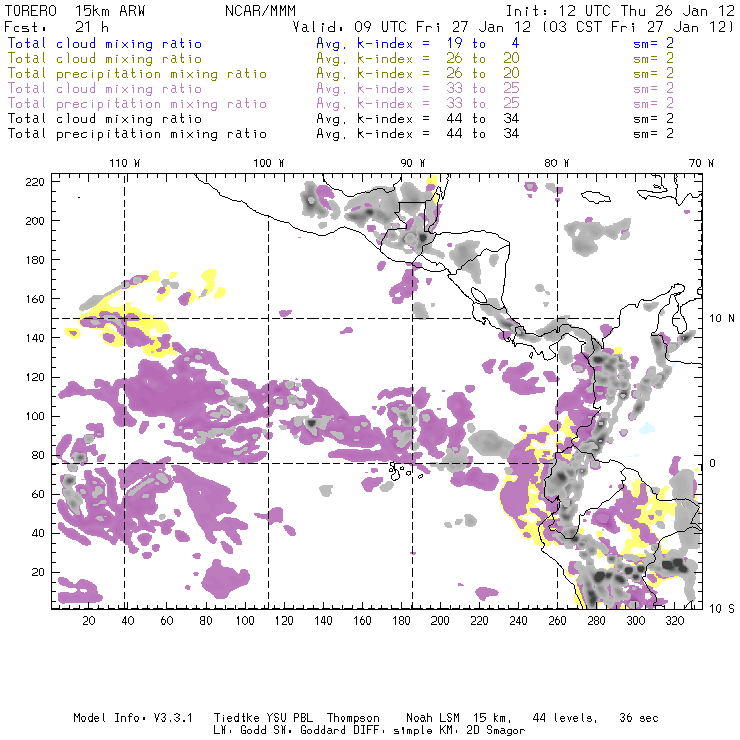The image size is (740, 740).
Task: Click the "20" tick label on left axis
Action: (x=38, y=572)
